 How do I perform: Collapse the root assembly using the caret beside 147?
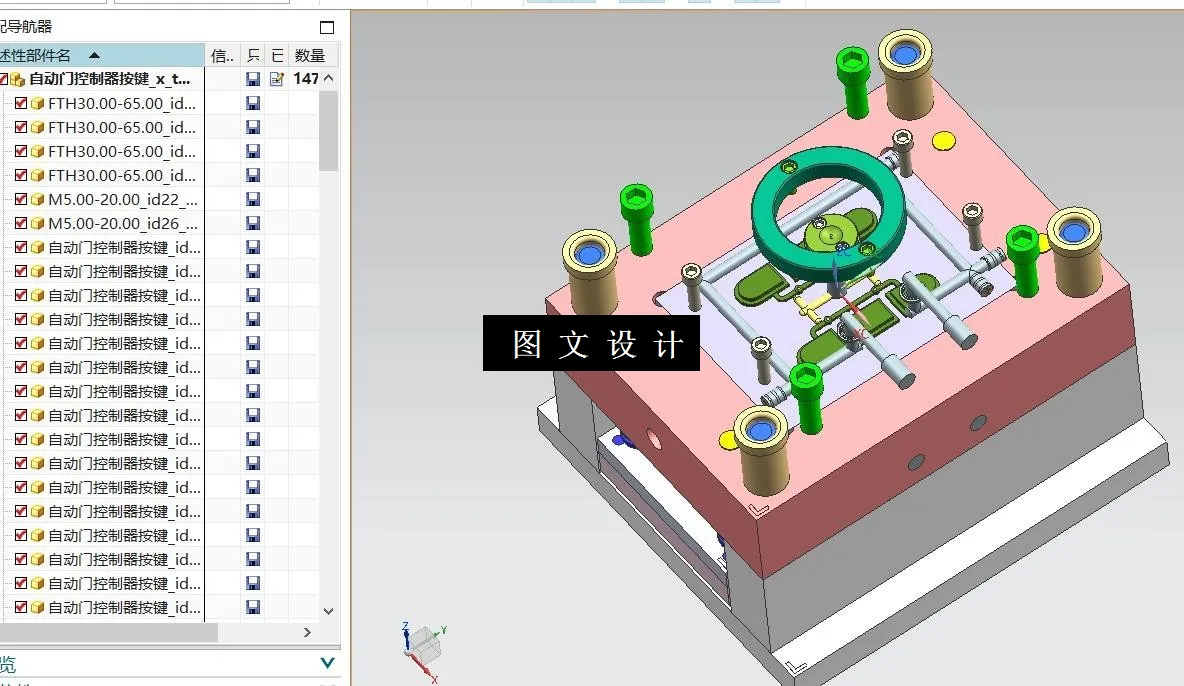click(x=329, y=77)
